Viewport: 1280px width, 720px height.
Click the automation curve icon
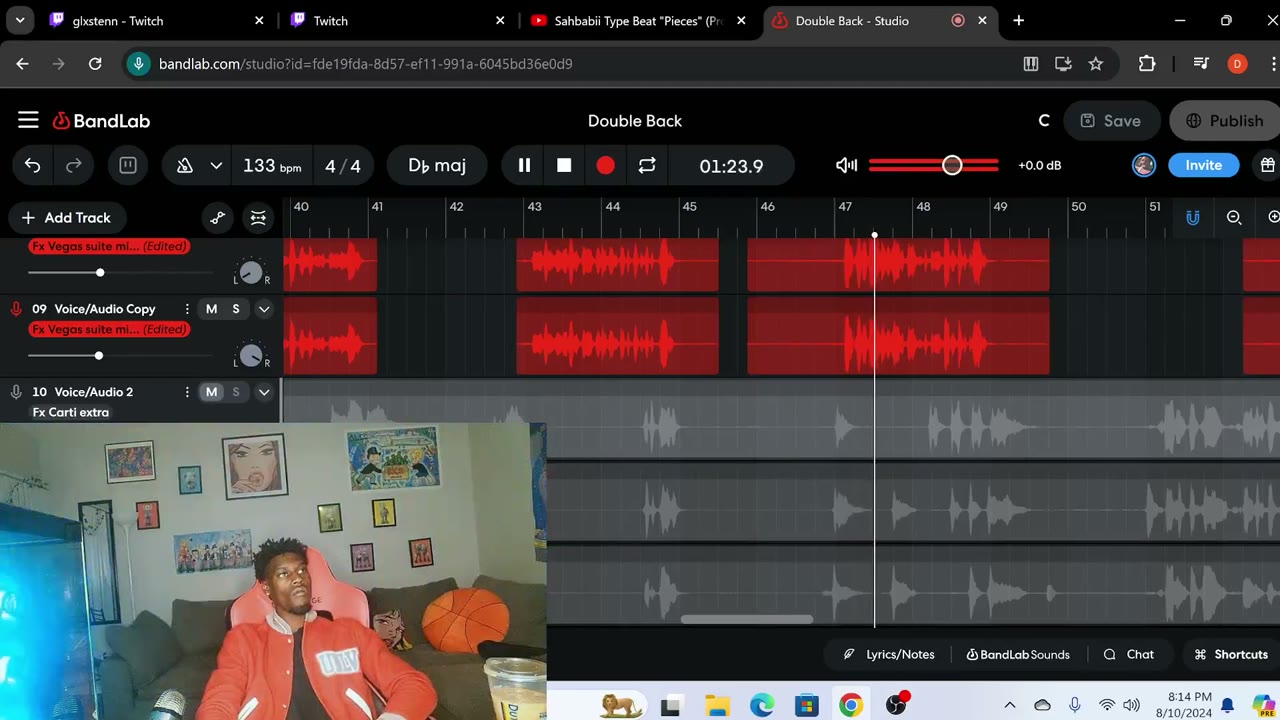(x=218, y=218)
